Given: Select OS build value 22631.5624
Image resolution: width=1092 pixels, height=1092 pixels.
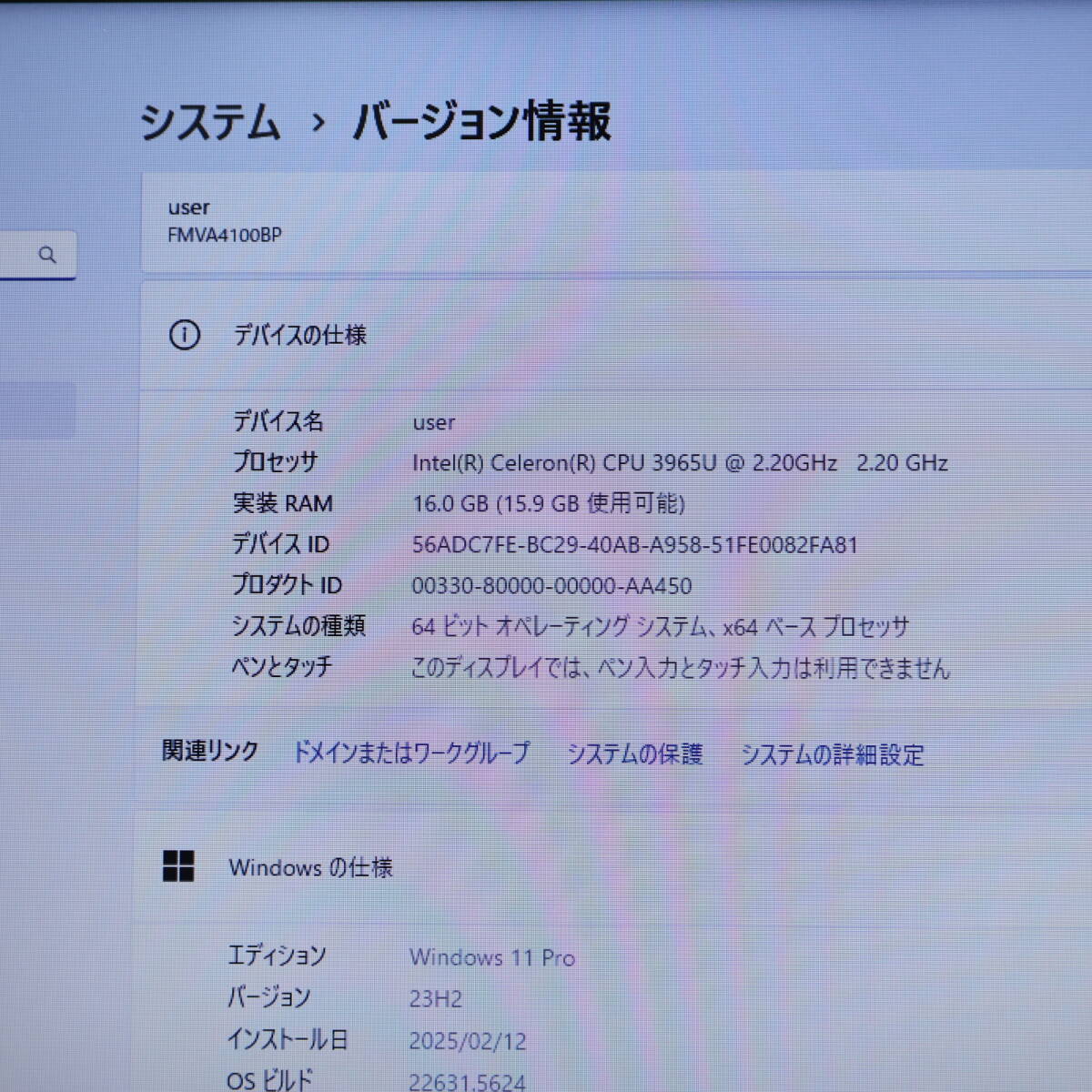Looking at the screenshot, I should pyautogui.click(x=467, y=1081).
